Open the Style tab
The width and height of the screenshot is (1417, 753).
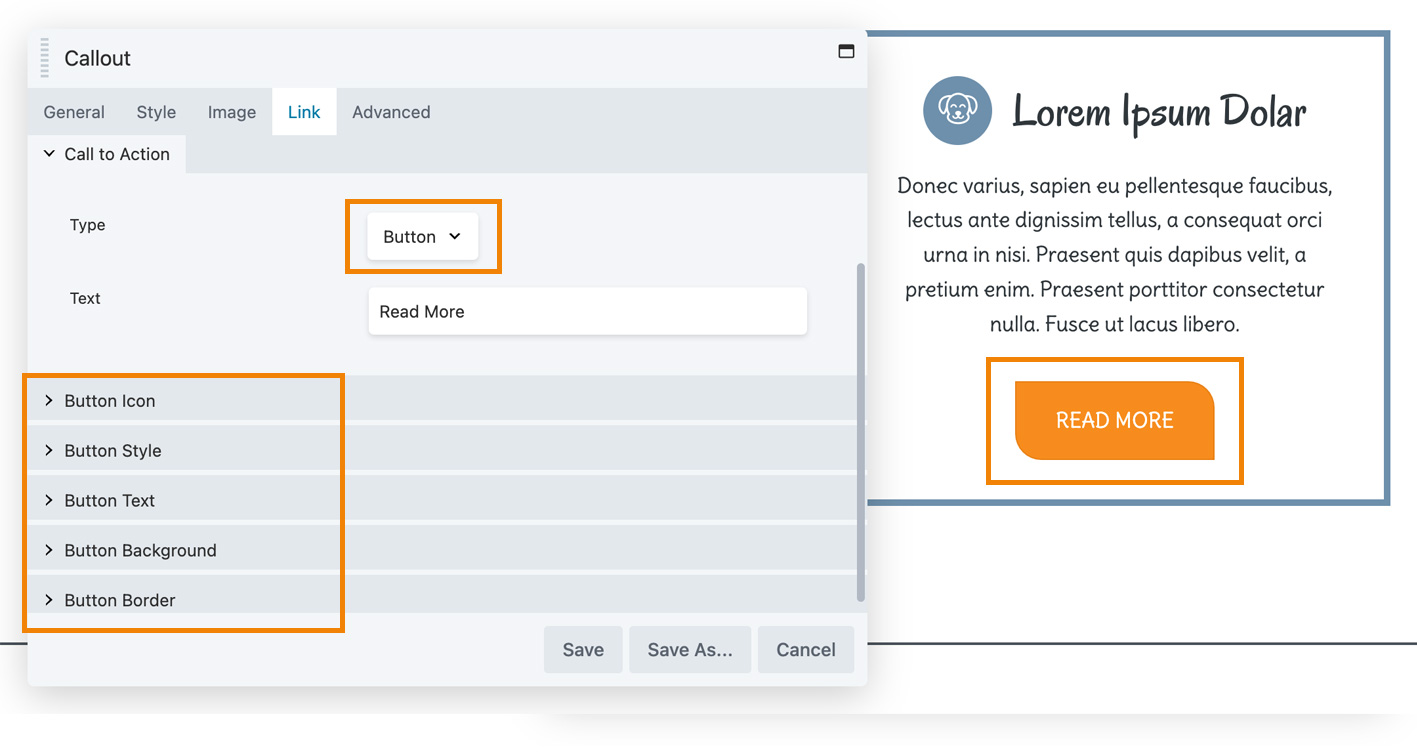156,112
